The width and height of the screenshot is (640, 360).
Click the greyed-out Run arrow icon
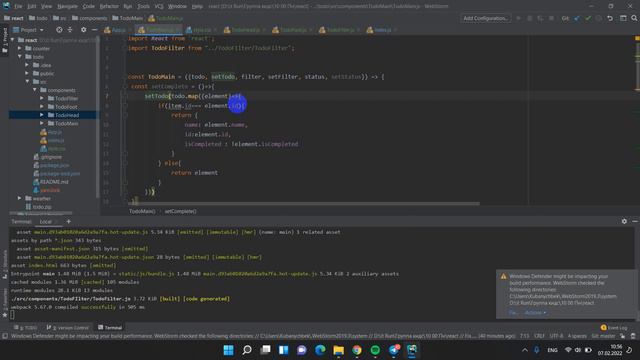519,18
